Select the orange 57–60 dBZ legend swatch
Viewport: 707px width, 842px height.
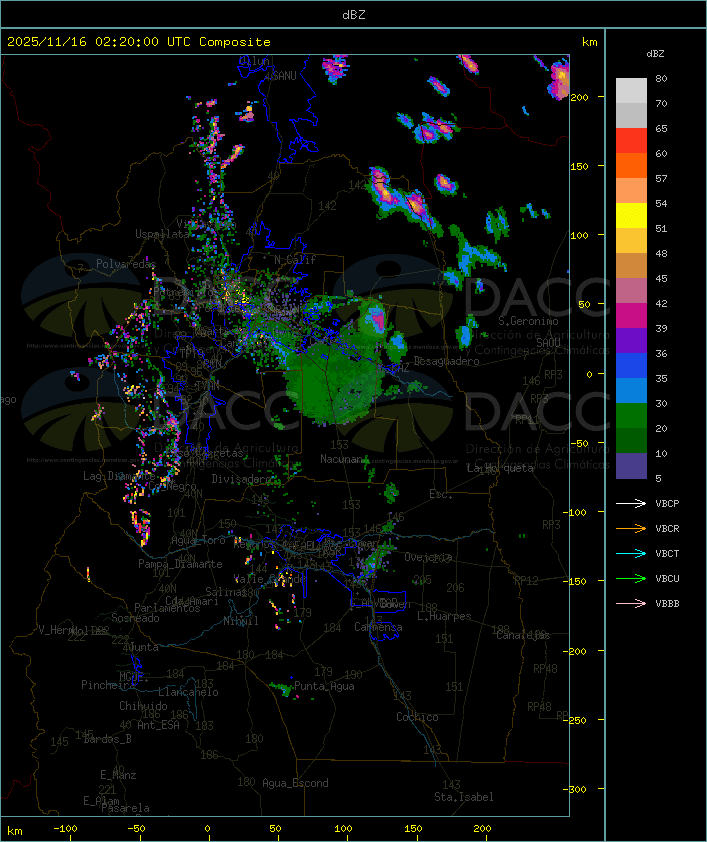coord(631,165)
